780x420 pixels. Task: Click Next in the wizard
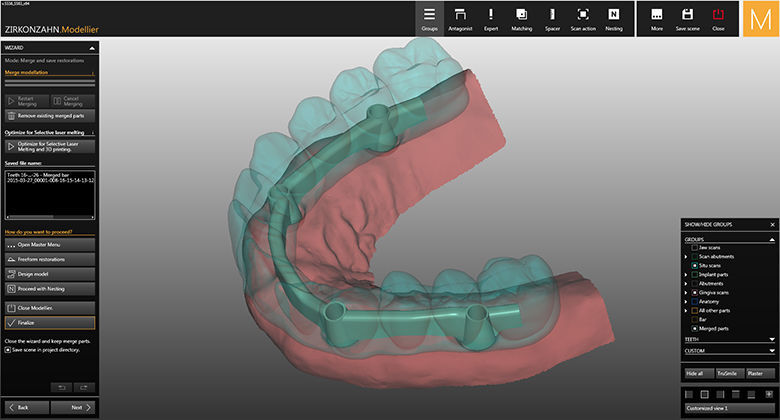[73, 408]
